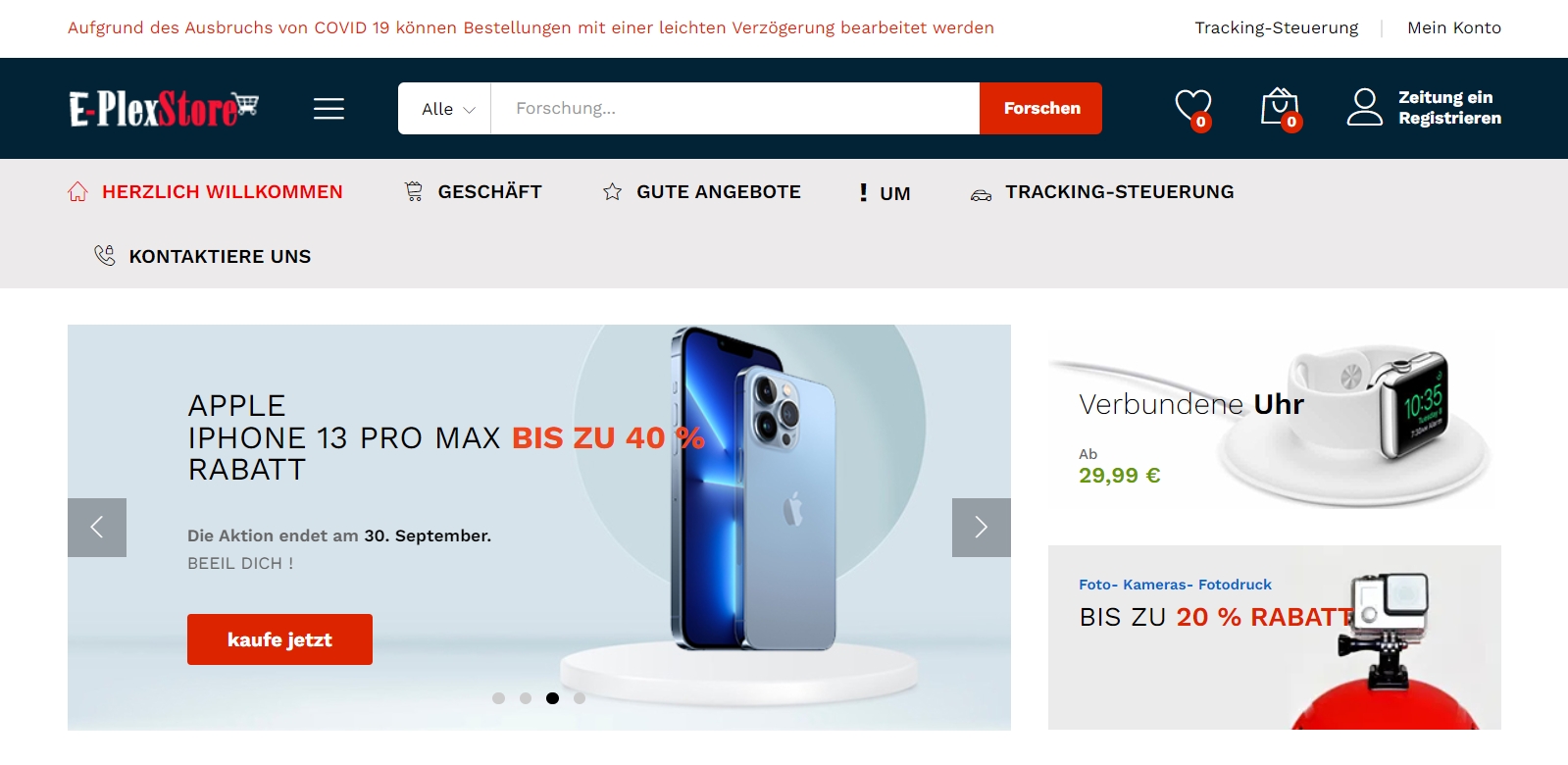Open the hamburger menu icon
Image resolution: width=1568 pixels, height=765 pixels.
pyautogui.click(x=329, y=109)
